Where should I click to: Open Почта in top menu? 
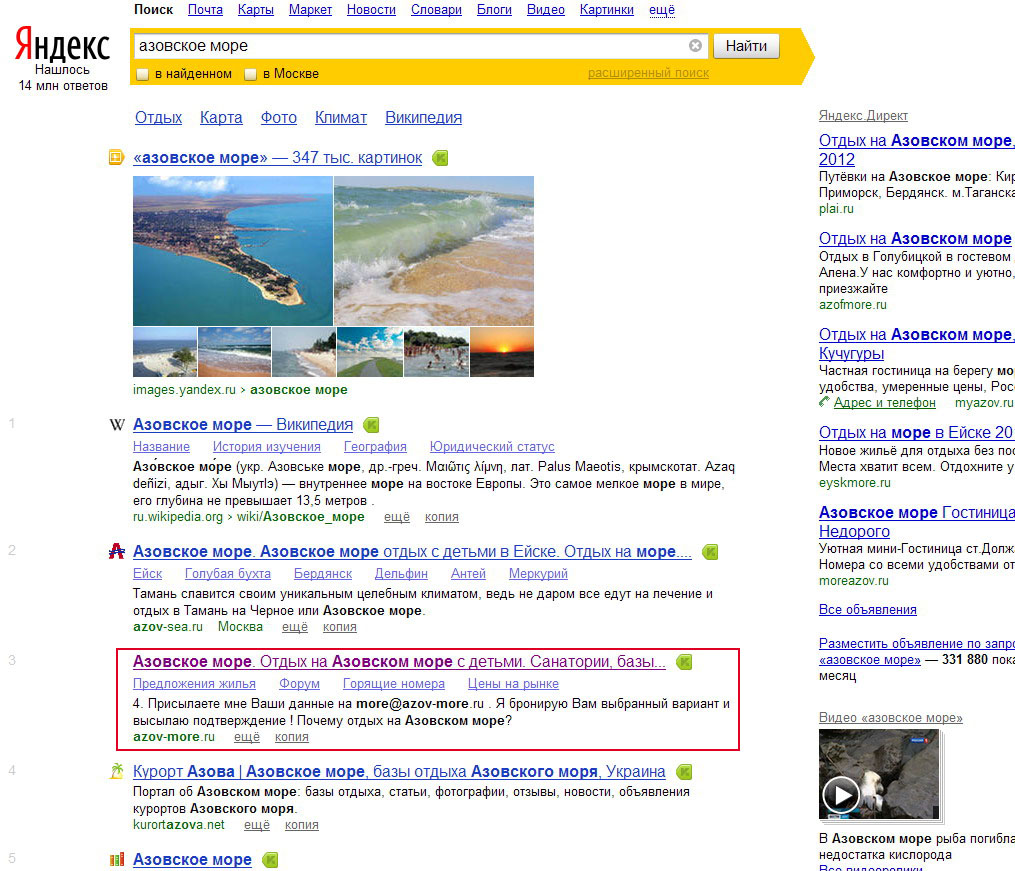pyautogui.click(x=205, y=10)
